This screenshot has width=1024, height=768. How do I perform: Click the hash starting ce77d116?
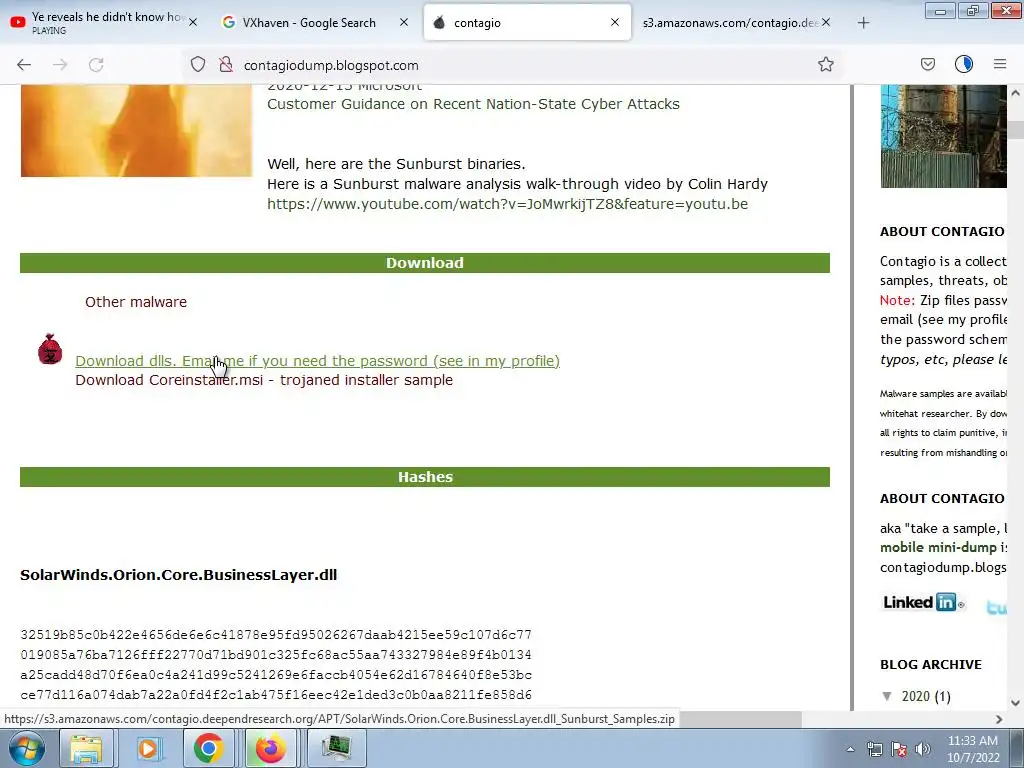click(x=276, y=695)
